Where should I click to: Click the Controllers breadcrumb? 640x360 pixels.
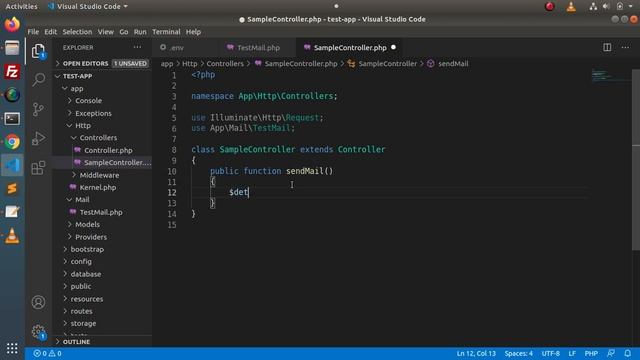225,64
